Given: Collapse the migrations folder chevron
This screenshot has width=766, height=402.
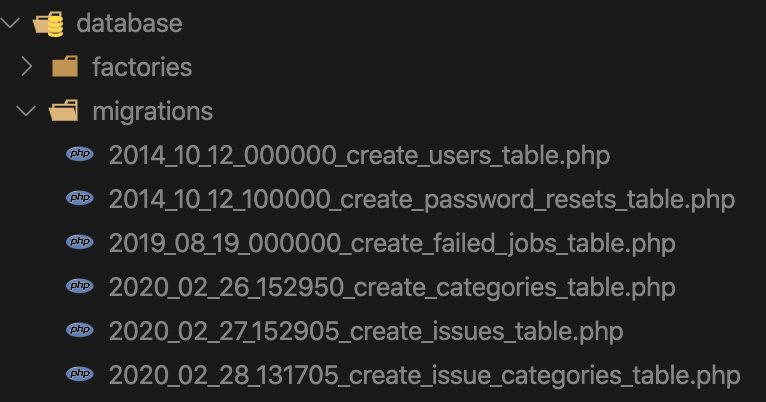Looking at the screenshot, I should [x=26, y=111].
